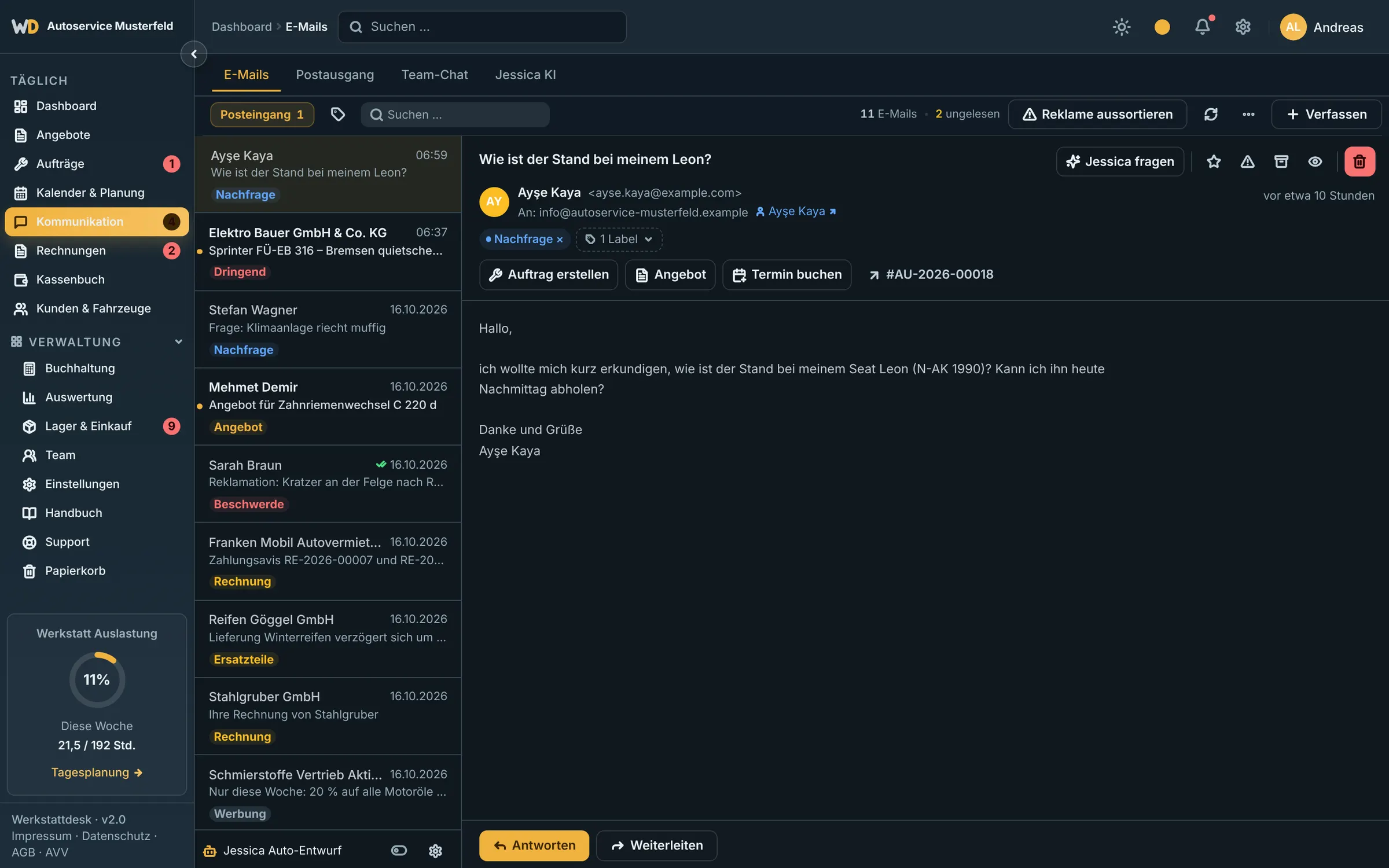Delete the email with red trash button
This screenshot has width=1389, height=868.
pyautogui.click(x=1359, y=161)
